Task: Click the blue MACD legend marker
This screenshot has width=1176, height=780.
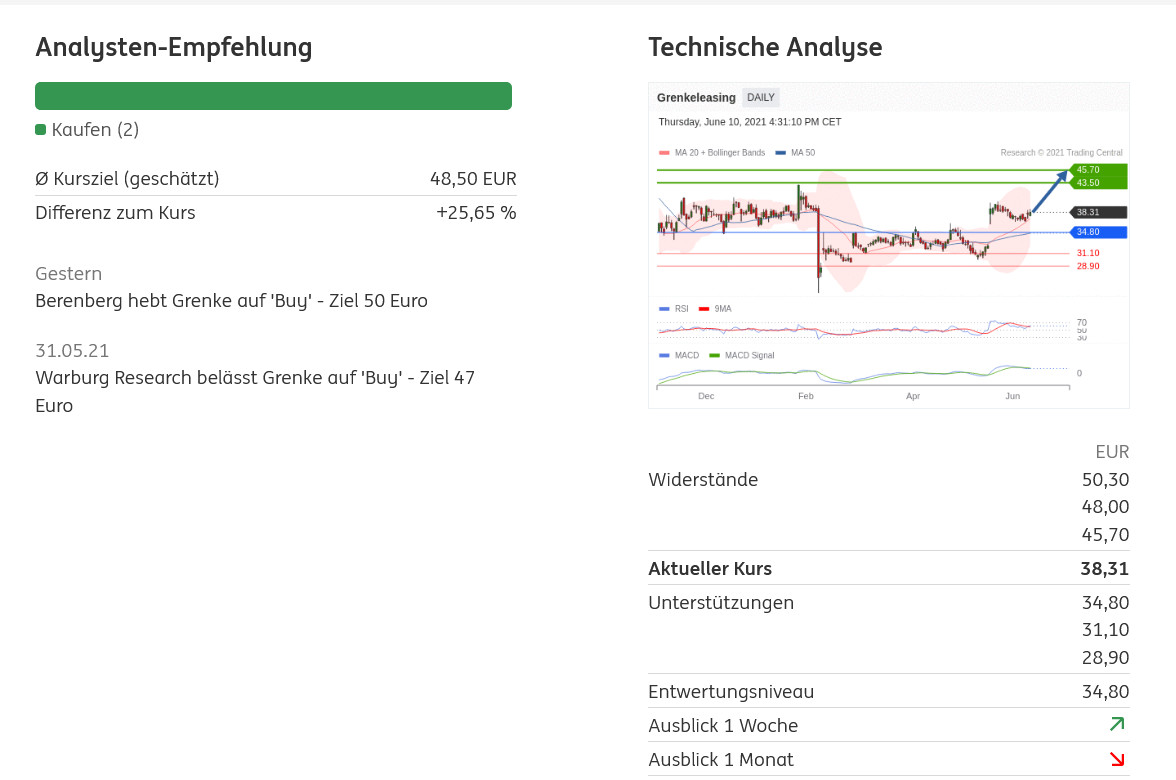Action: click(664, 355)
